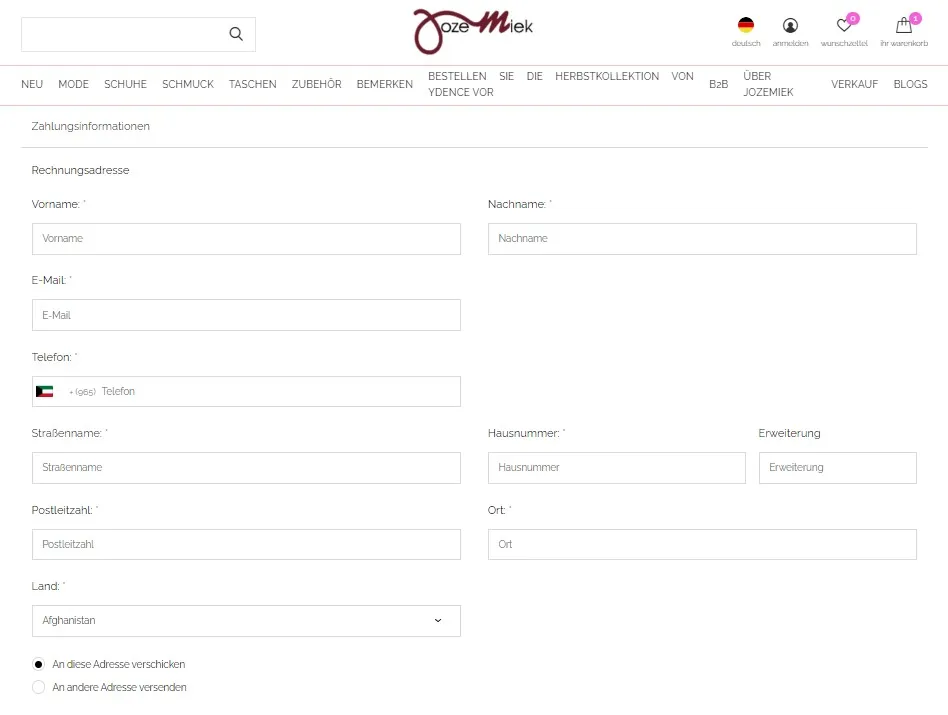Screen dimensions: 948x715
Task: Click the anmelden user account icon
Action: pyautogui.click(x=790, y=25)
